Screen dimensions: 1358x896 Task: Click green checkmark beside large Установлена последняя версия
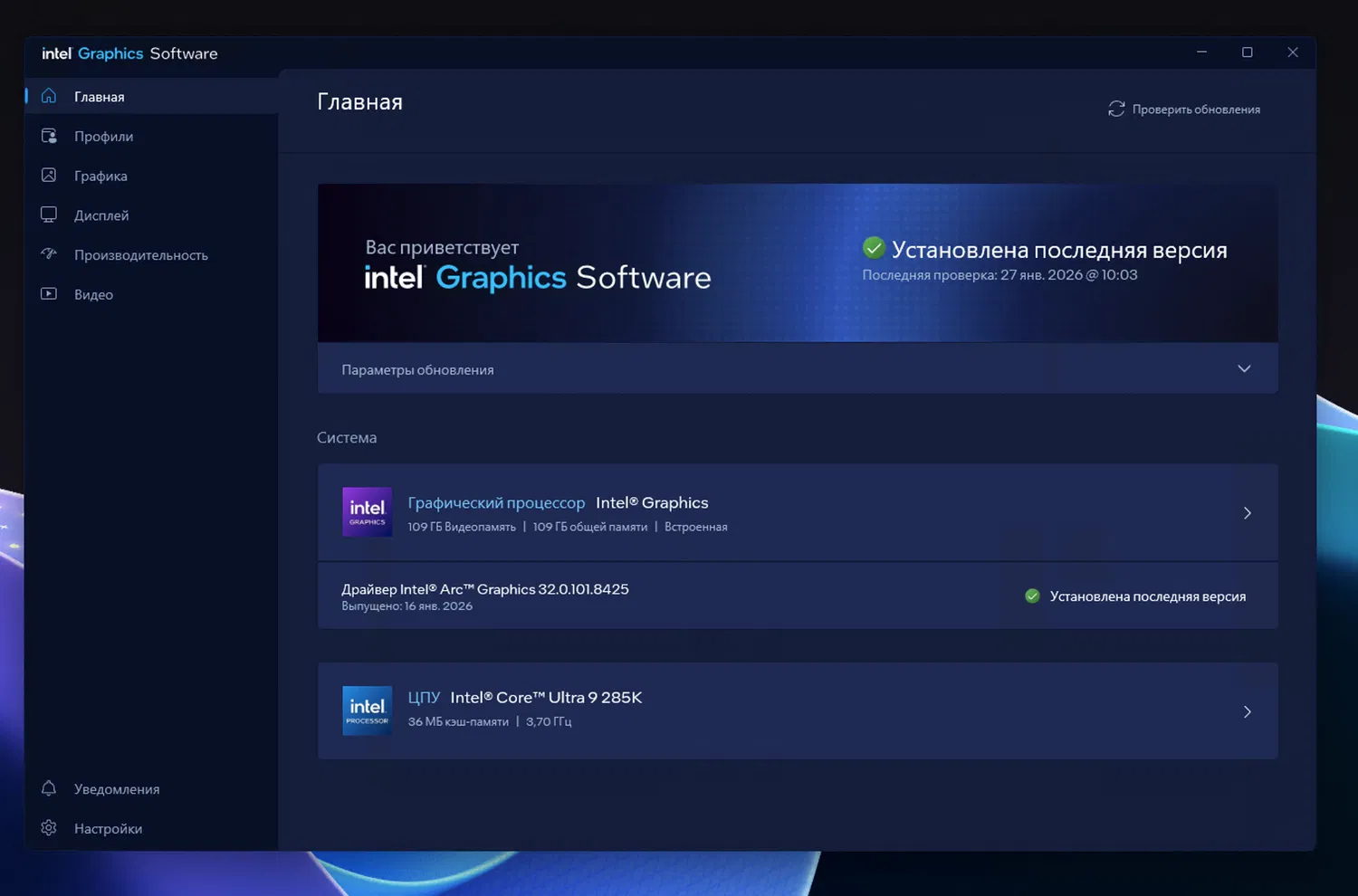[874, 248]
